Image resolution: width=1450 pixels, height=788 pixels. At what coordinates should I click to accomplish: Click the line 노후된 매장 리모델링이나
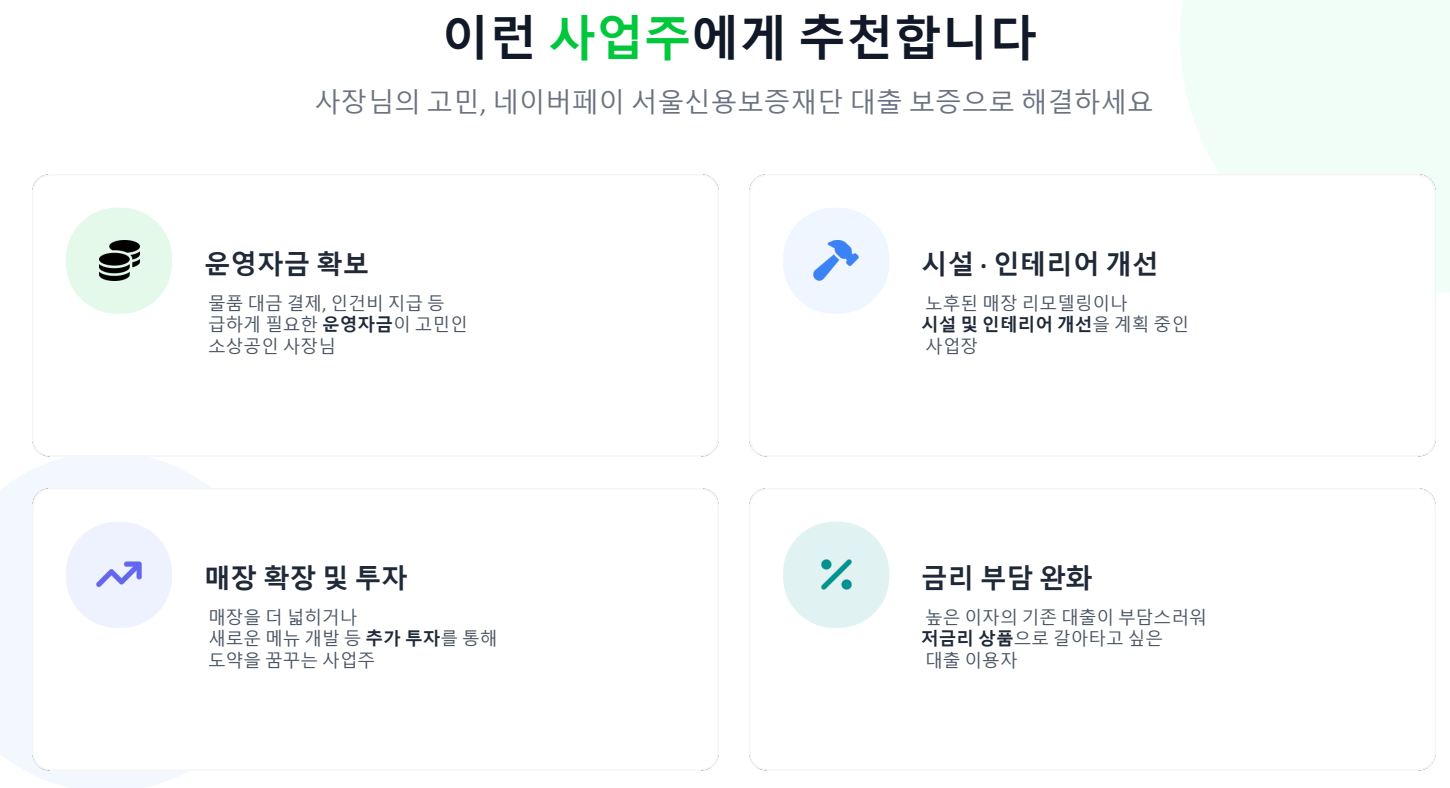tap(1026, 302)
